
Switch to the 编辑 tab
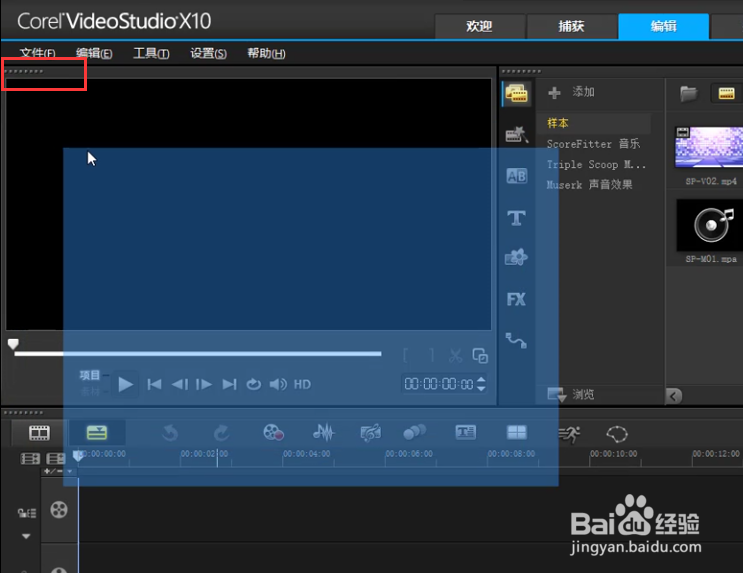click(x=663, y=27)
